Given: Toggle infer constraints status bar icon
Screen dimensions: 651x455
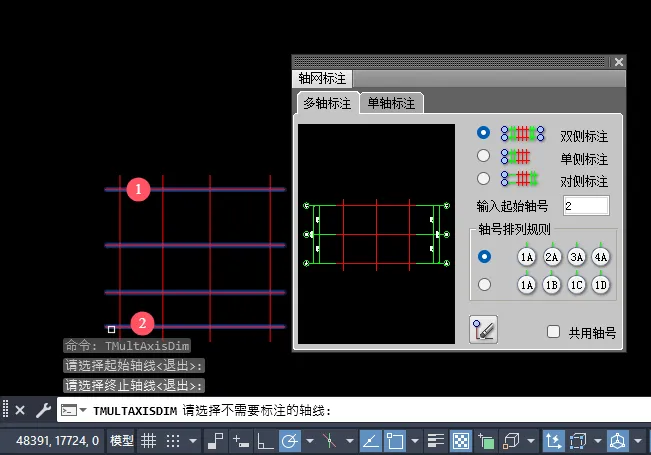Looking at the screenshot, I should (215, 440).
